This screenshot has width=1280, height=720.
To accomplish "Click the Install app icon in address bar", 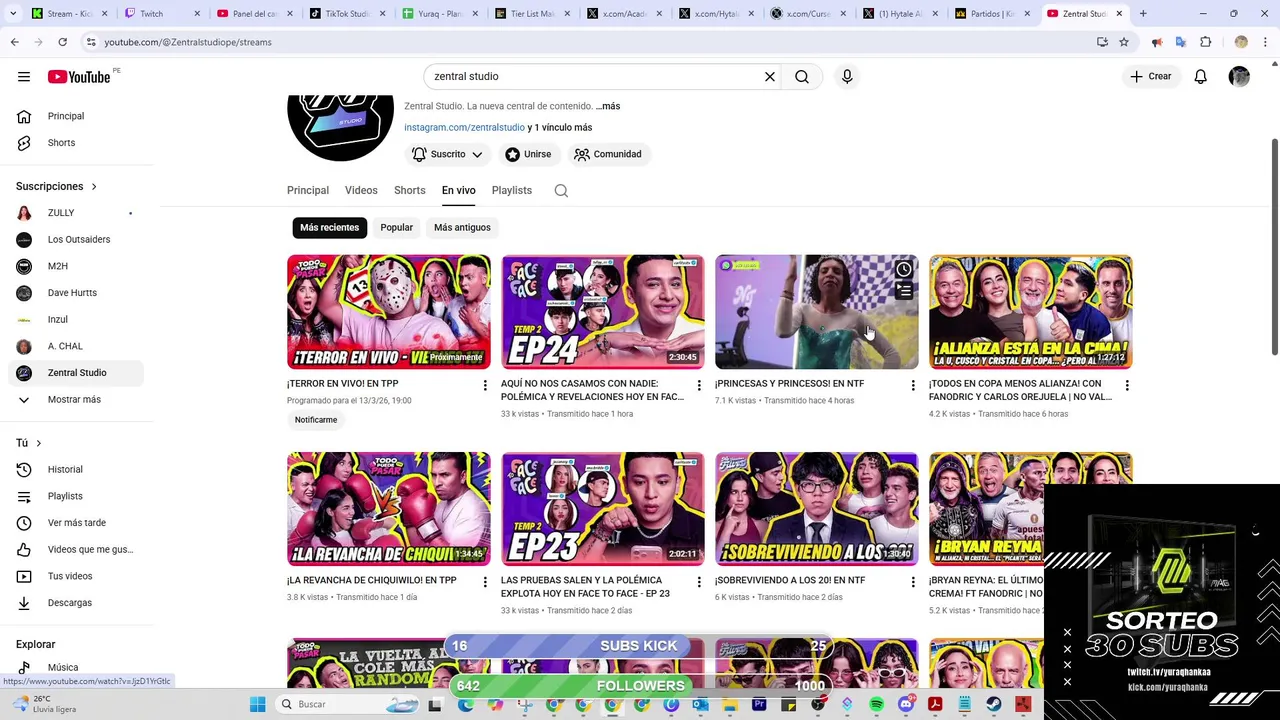I will (1102, 42).
